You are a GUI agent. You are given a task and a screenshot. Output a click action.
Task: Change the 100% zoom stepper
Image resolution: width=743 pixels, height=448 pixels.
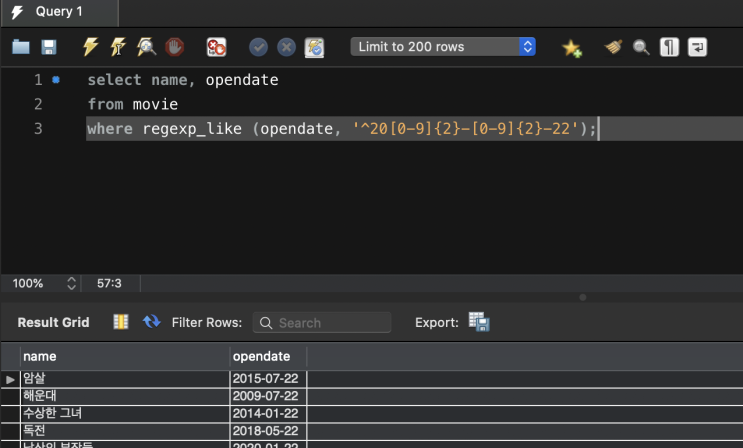tap(72, 283)
